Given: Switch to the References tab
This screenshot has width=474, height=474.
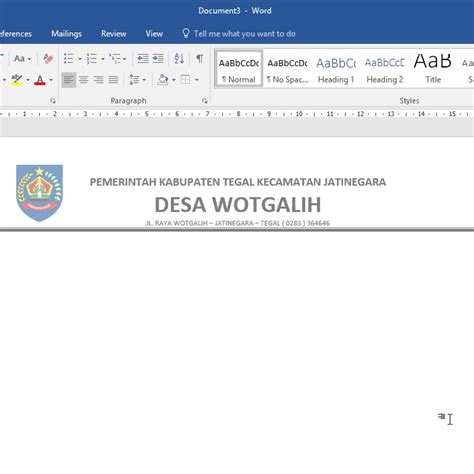Looking at the screenshot, I should (16, 34).
